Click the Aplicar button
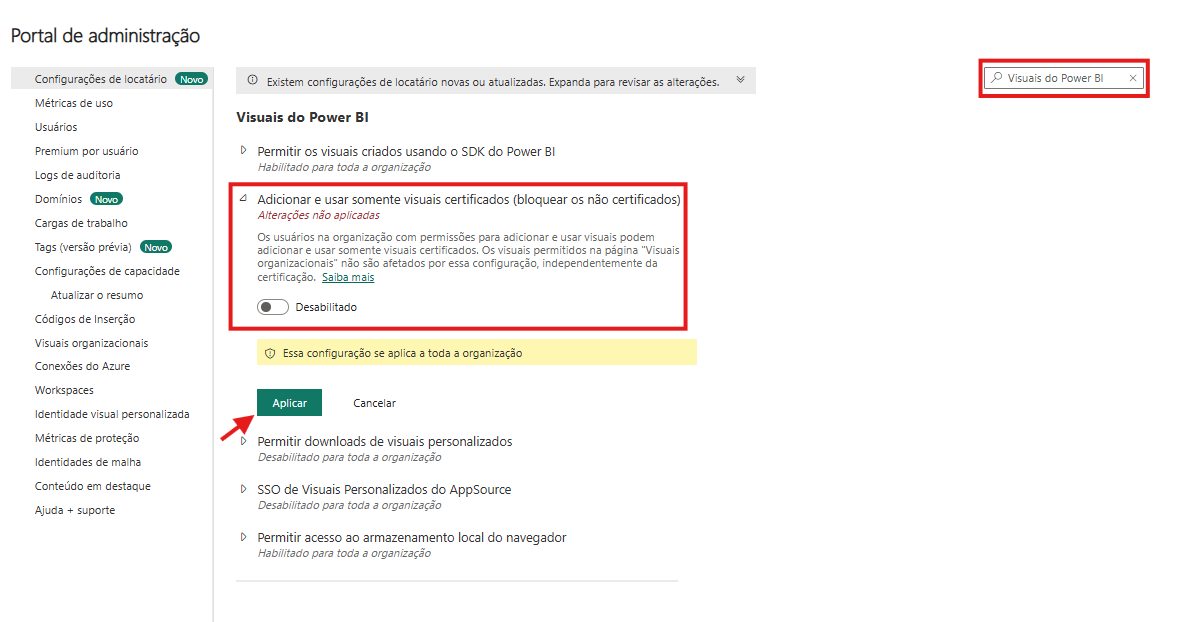The width and height of the screenshot is (1180, 622). [x=289, y=403]
